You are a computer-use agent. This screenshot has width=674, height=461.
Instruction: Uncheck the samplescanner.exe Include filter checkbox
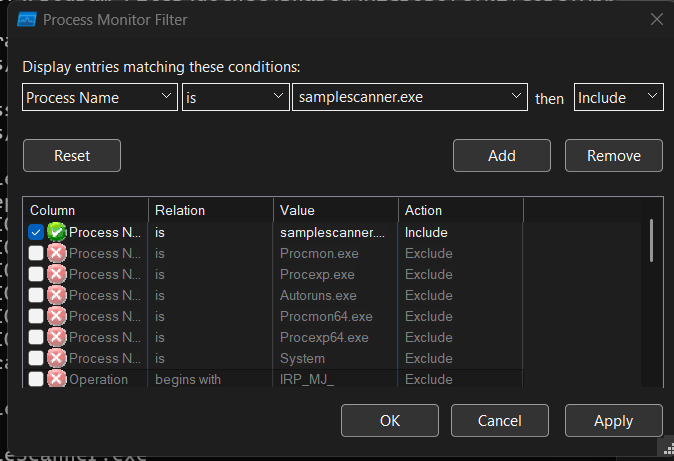(36, 232)
